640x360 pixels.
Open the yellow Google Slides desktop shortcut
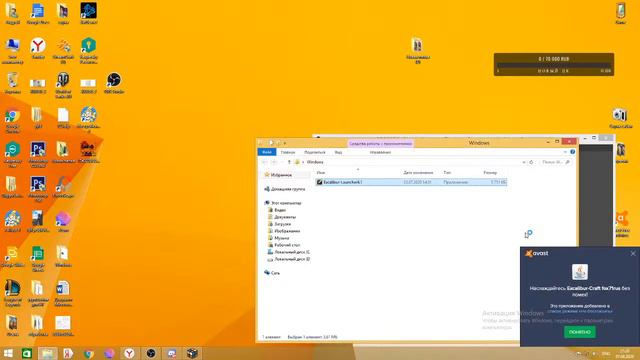(x=12, y=255)
